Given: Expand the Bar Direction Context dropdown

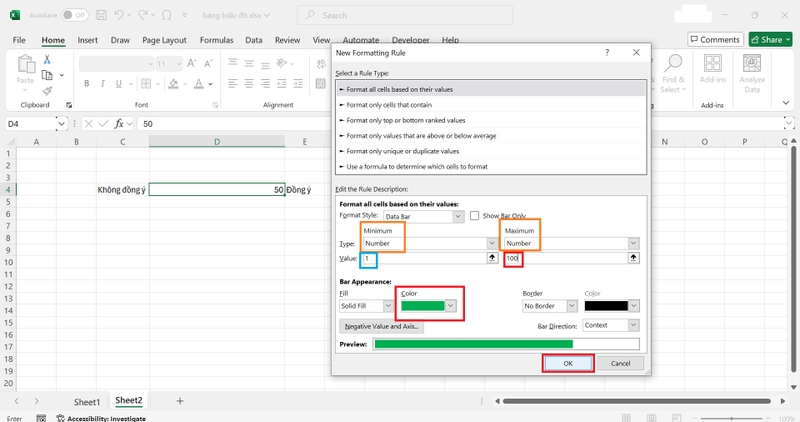Looking at the screenshot, I should coord(611,325).
